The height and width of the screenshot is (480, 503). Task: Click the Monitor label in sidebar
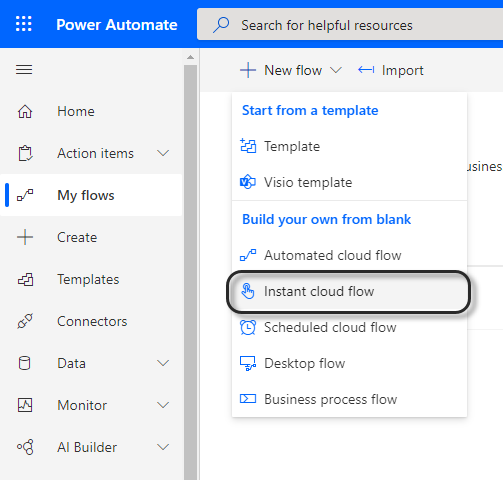pos(82,405)
